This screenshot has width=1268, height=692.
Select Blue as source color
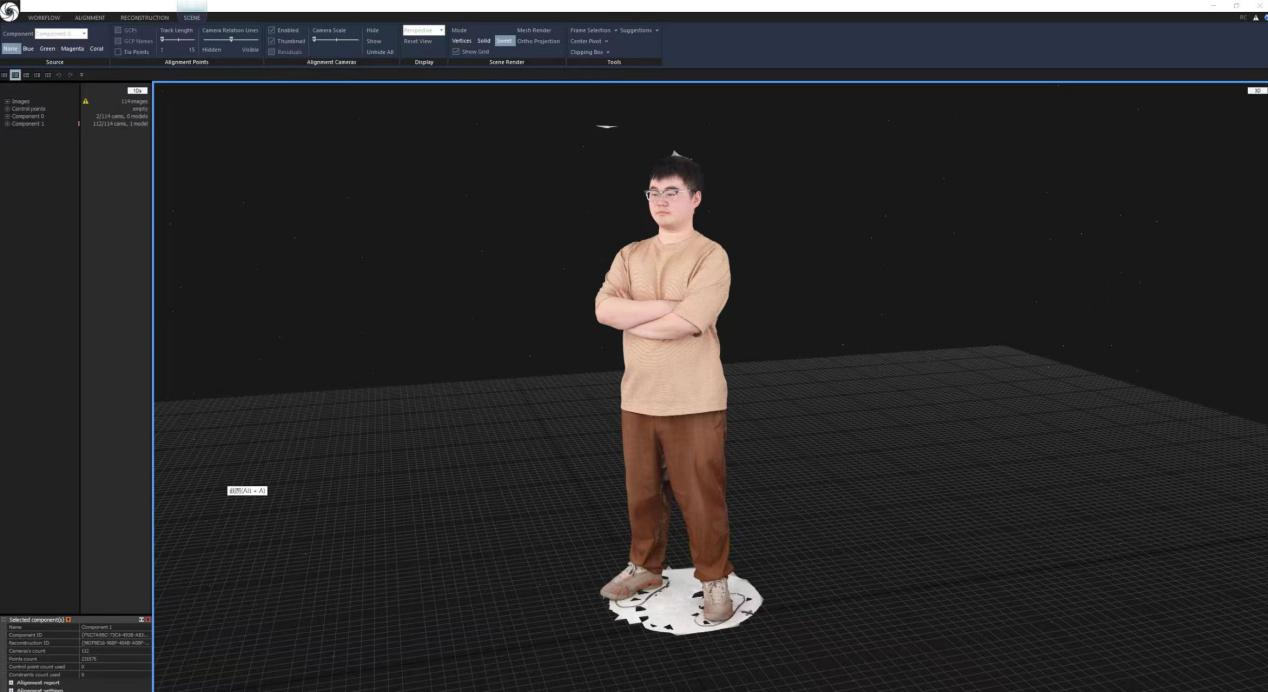[28, 48]
